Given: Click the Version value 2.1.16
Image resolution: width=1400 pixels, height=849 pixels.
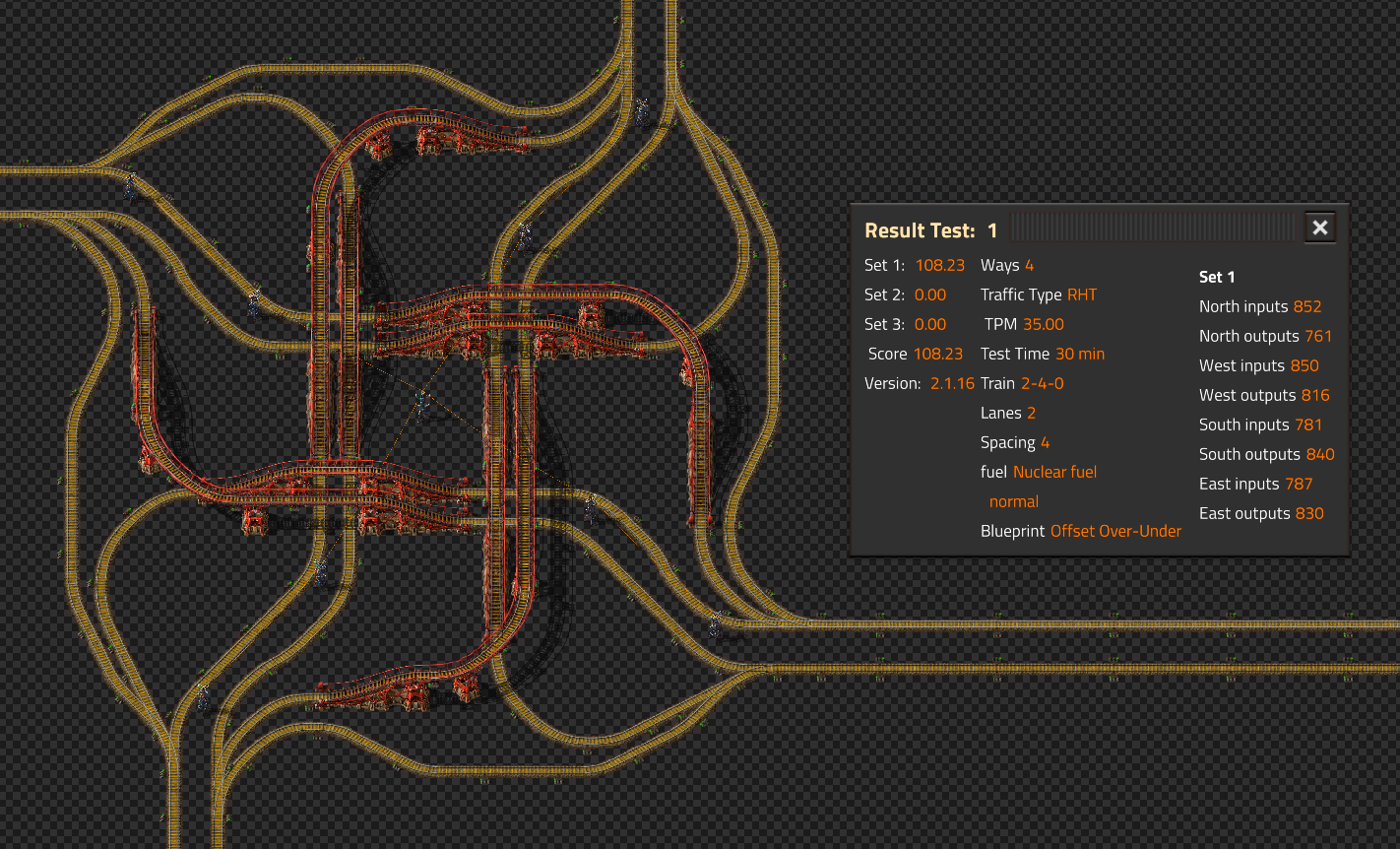Looking at the screenshot, I should click(952, 383).
